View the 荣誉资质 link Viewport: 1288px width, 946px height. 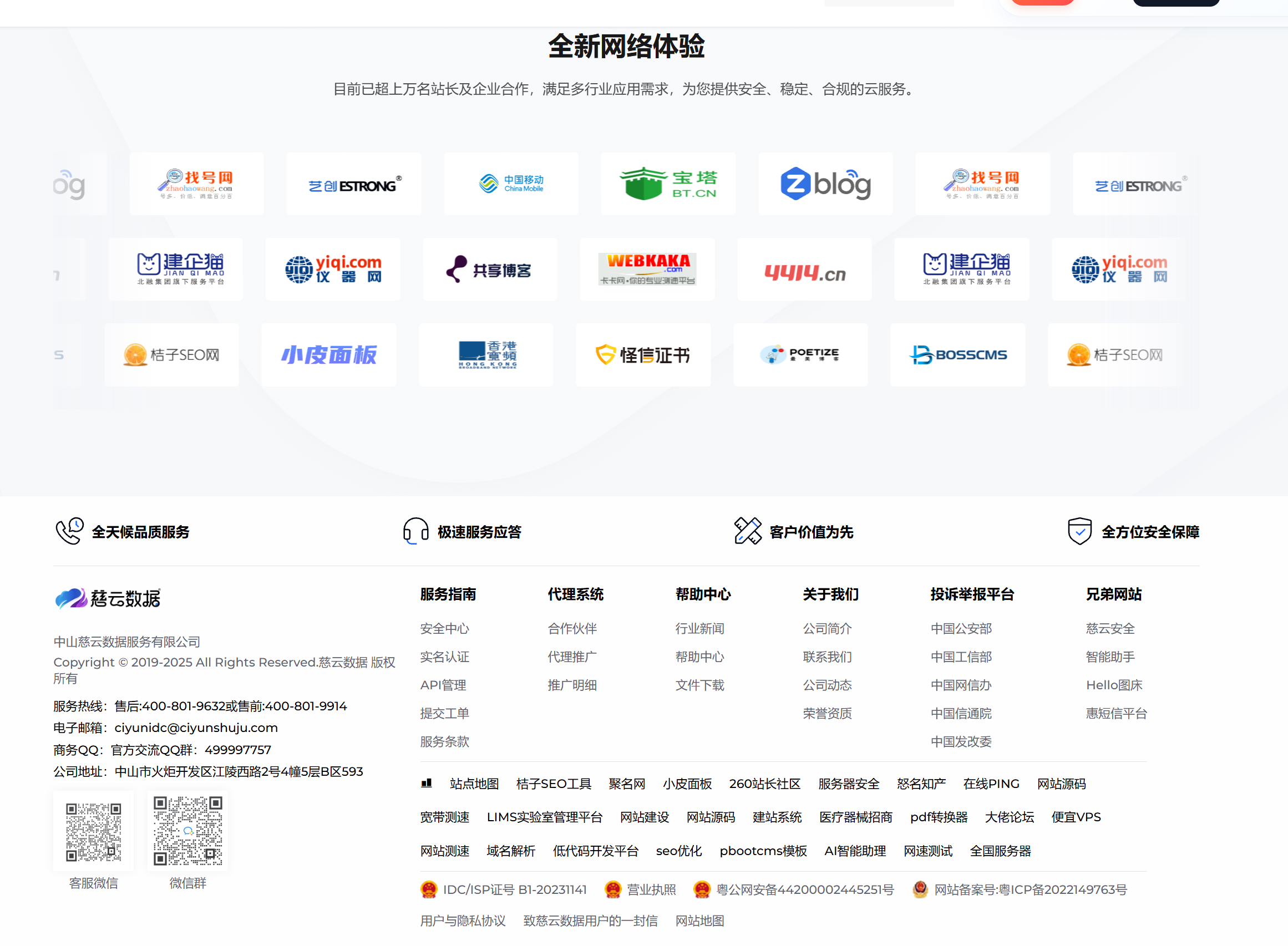pos(828,714)
